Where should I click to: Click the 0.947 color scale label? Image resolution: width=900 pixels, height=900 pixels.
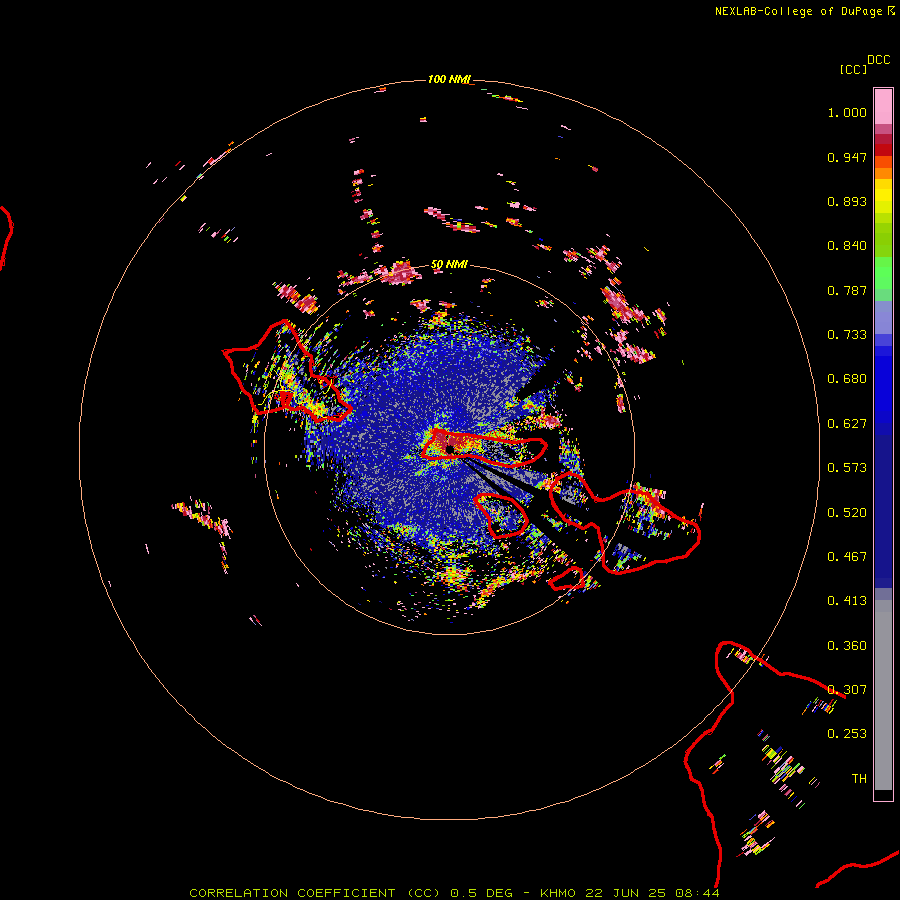pyautogui.click(x=847, y=157)
